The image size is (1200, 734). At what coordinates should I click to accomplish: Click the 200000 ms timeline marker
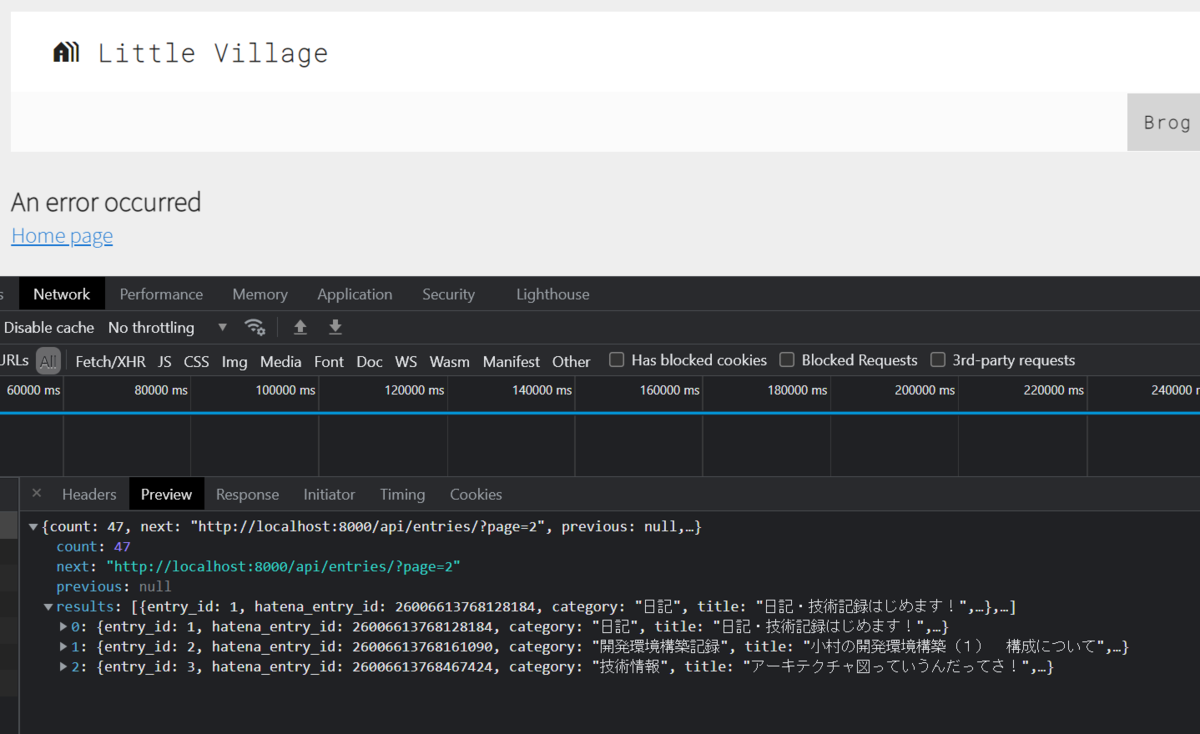(x=925, y=390)
